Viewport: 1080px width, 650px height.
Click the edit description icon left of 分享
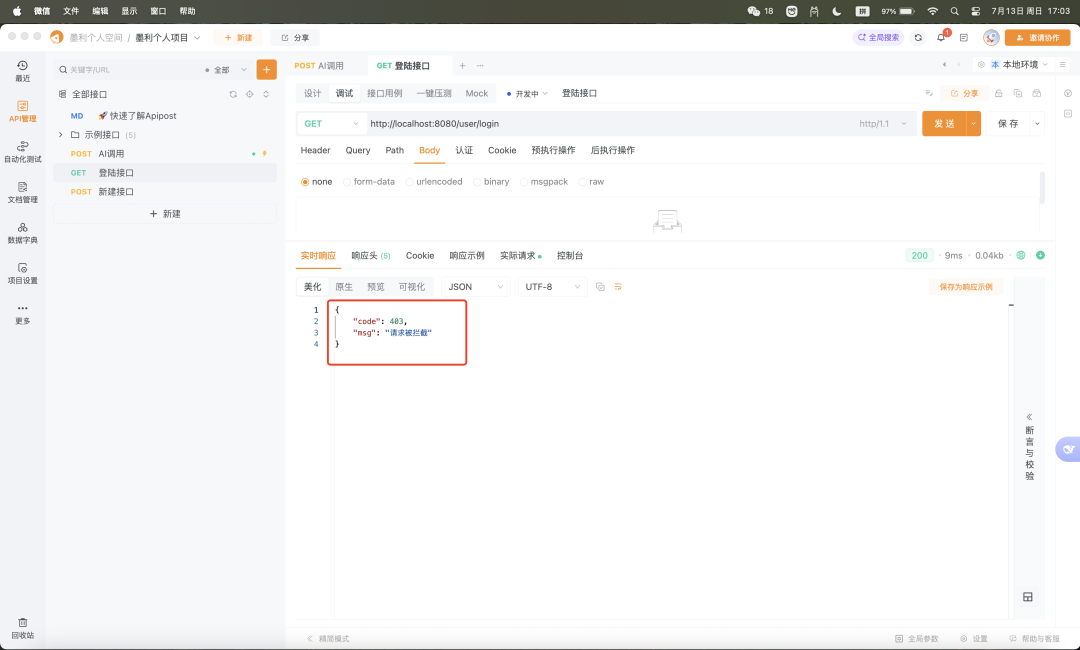[929, 93]
